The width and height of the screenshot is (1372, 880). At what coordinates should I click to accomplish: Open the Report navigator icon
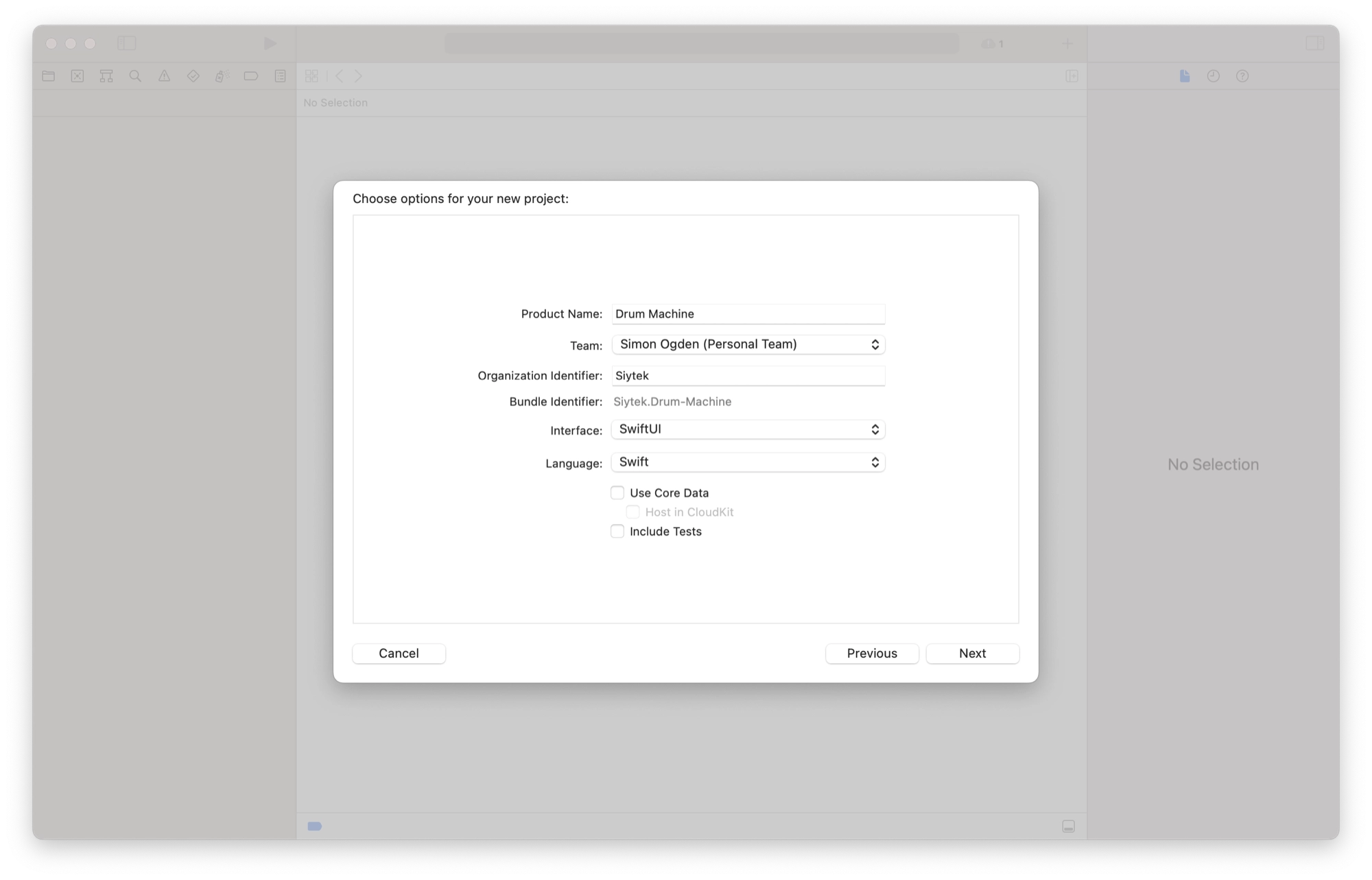point(281,76)
